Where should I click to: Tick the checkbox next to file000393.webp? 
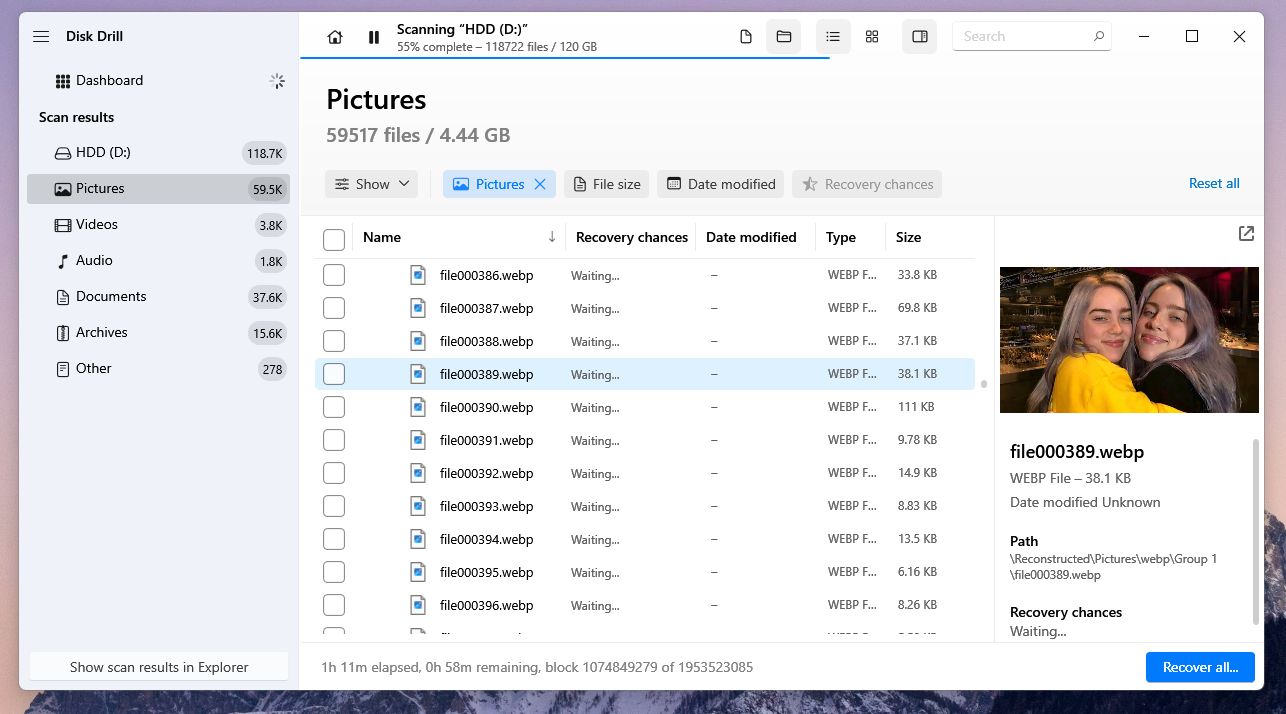click(x=334, y=506)
